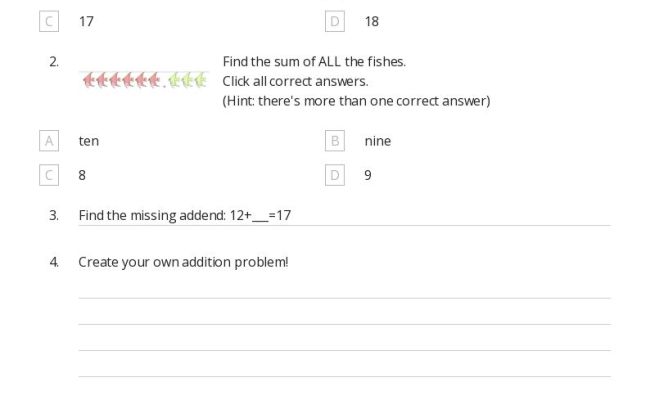Viewport: 650px width, 400px height.
Task: Click the green fishes in the image
Action: click(187, 80)
